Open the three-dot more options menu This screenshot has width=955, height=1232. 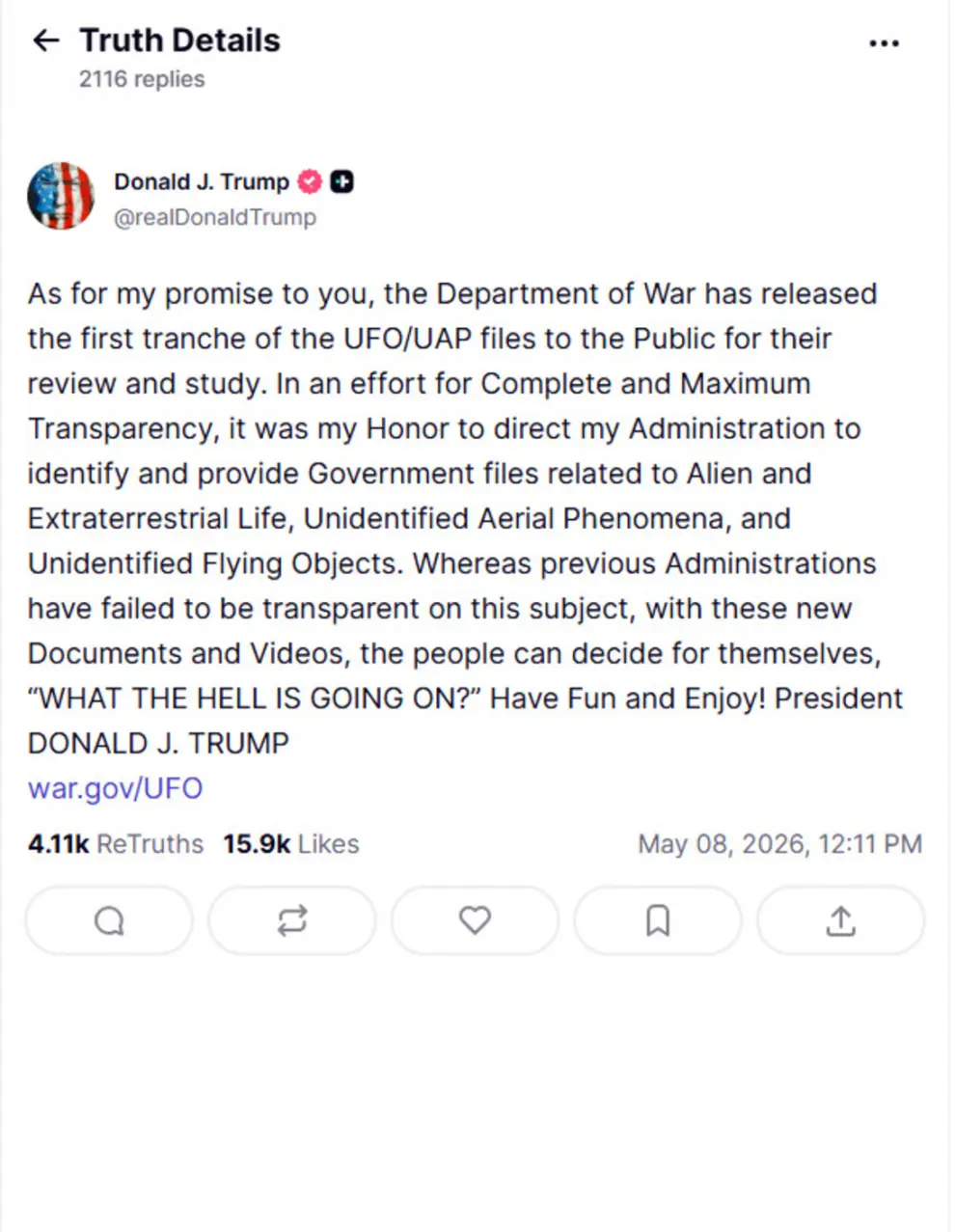884,43
